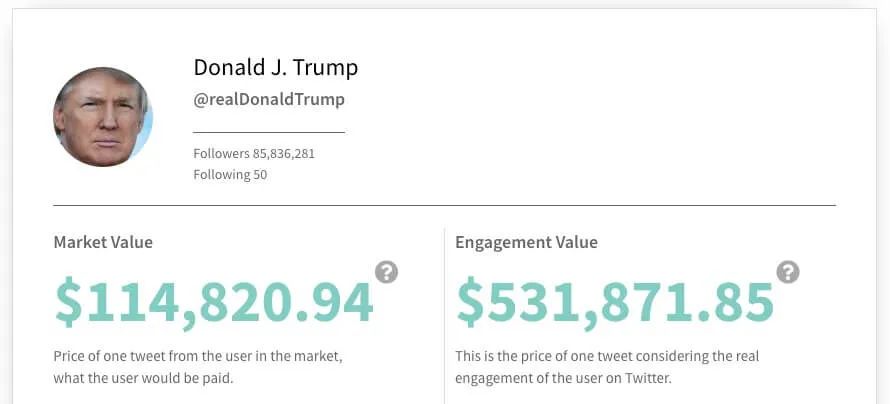Click the dollar sign of the engagement value
This screenshot has height=404, width=890.
(470, 303)
